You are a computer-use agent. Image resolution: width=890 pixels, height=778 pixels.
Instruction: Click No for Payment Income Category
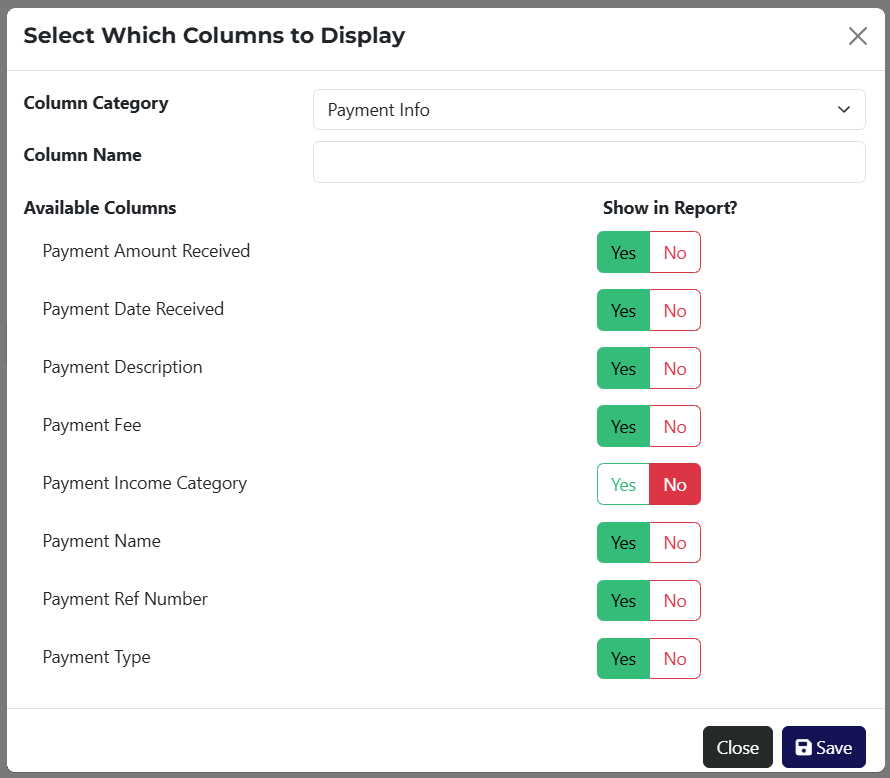[675, 484]
